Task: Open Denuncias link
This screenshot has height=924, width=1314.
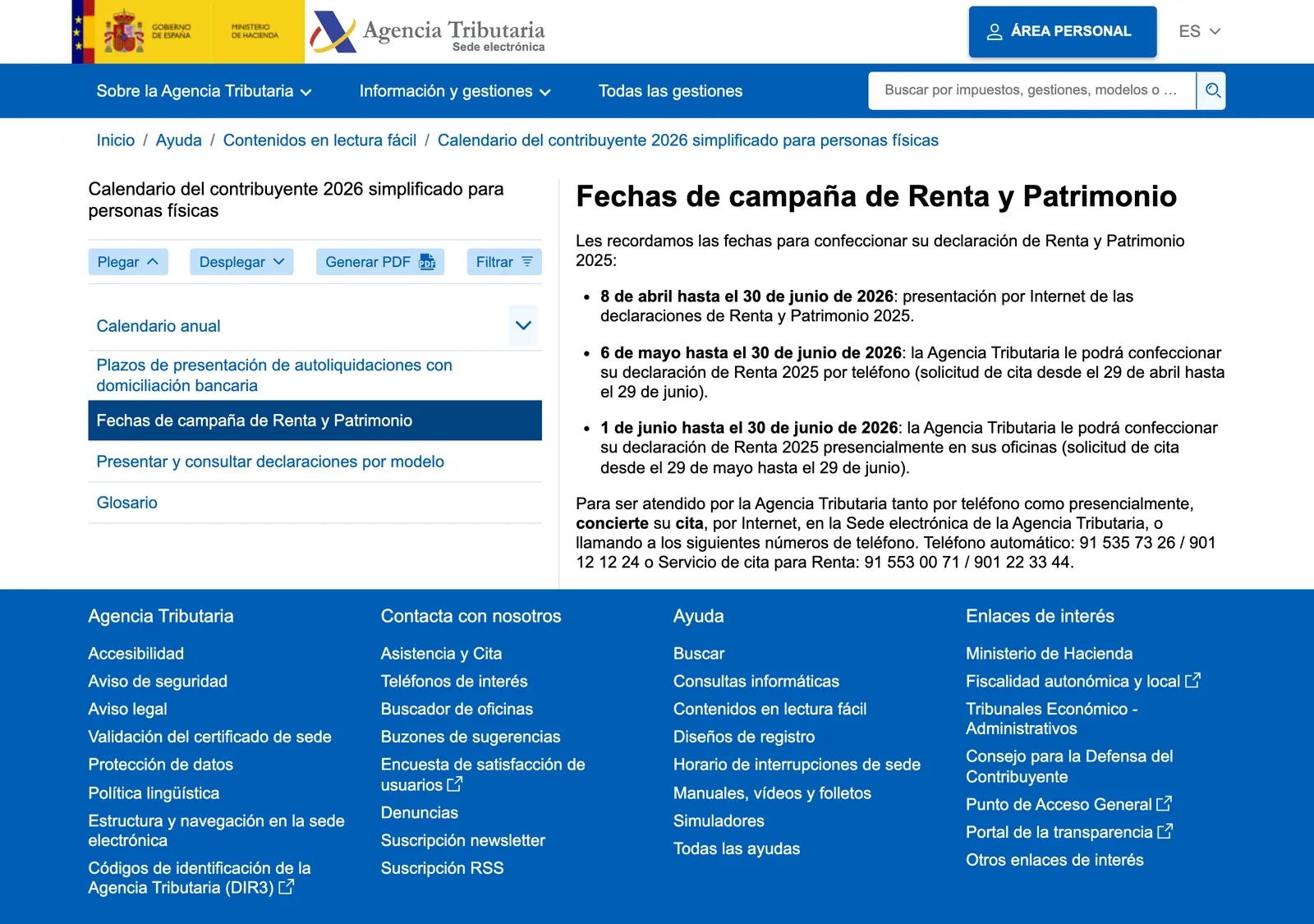Action: tap(420, 812)
